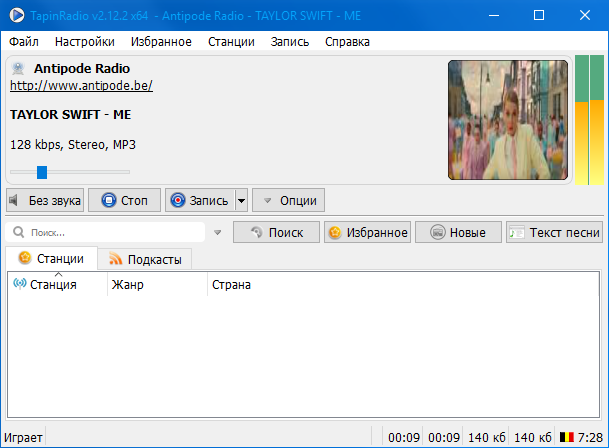Start recording with Запись button
This screenshot has height=448, width=609.
coord(199,200)
